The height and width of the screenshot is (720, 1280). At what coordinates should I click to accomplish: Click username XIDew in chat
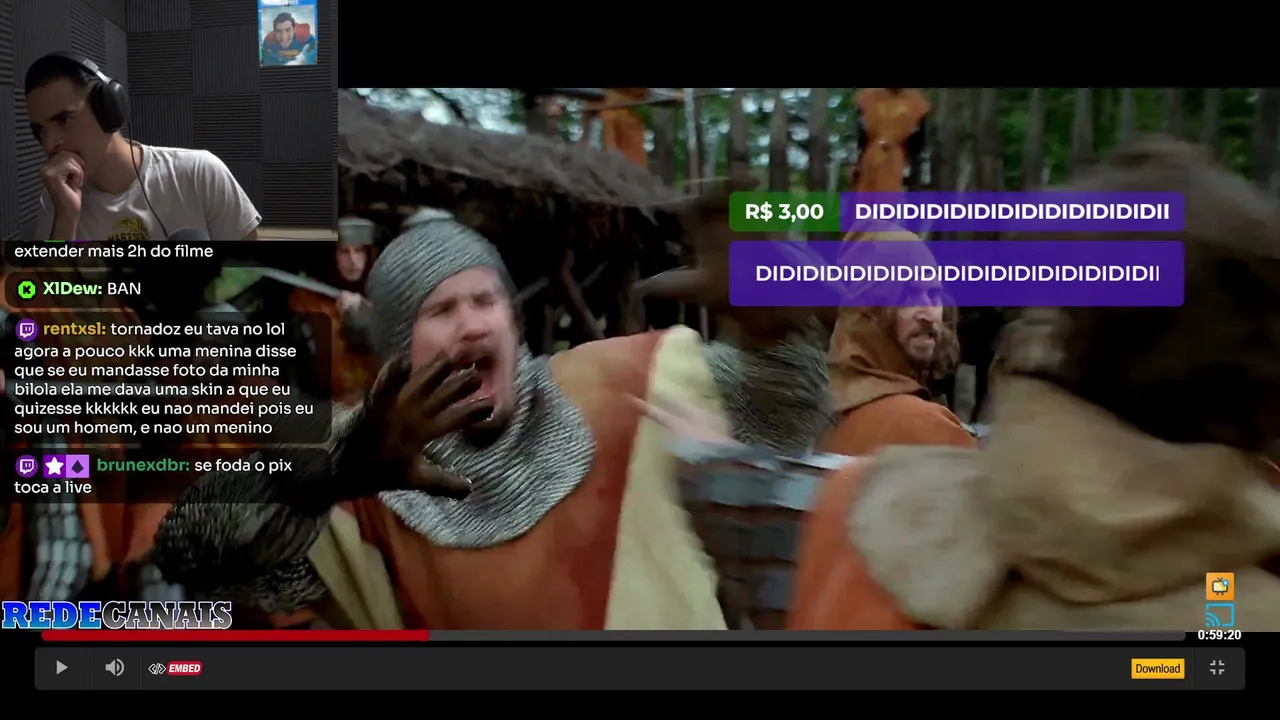pos(72,288)
